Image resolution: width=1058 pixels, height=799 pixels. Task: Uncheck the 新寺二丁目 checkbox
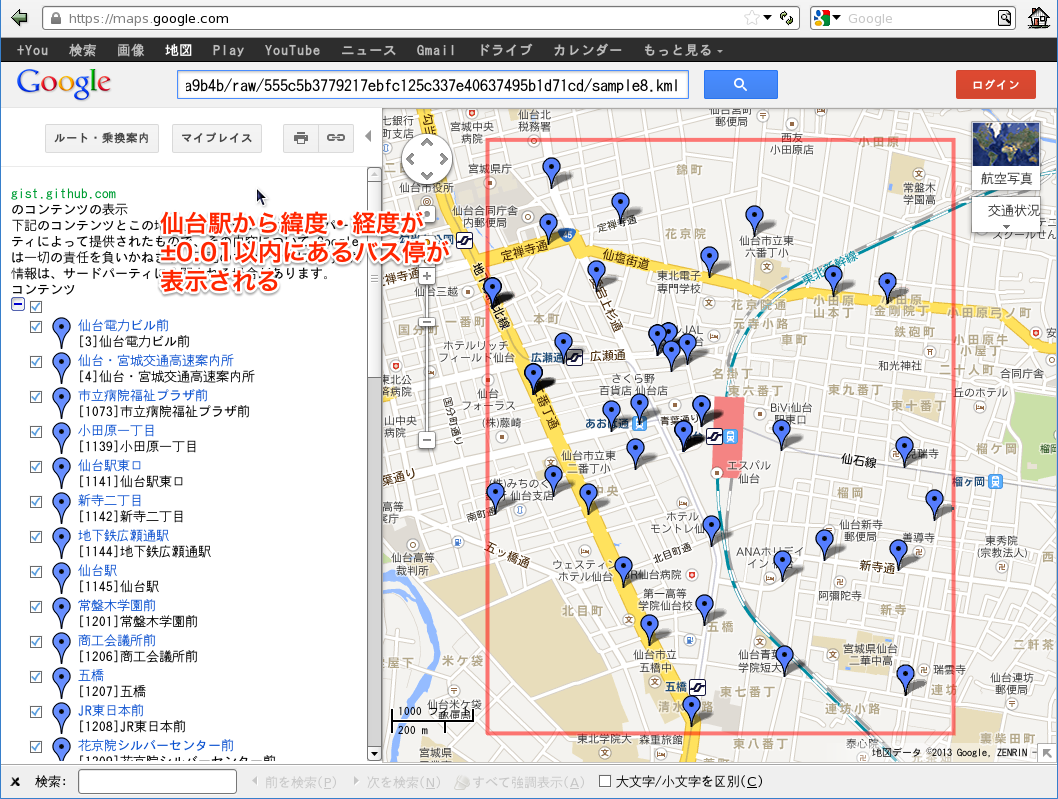pos(36,502)
